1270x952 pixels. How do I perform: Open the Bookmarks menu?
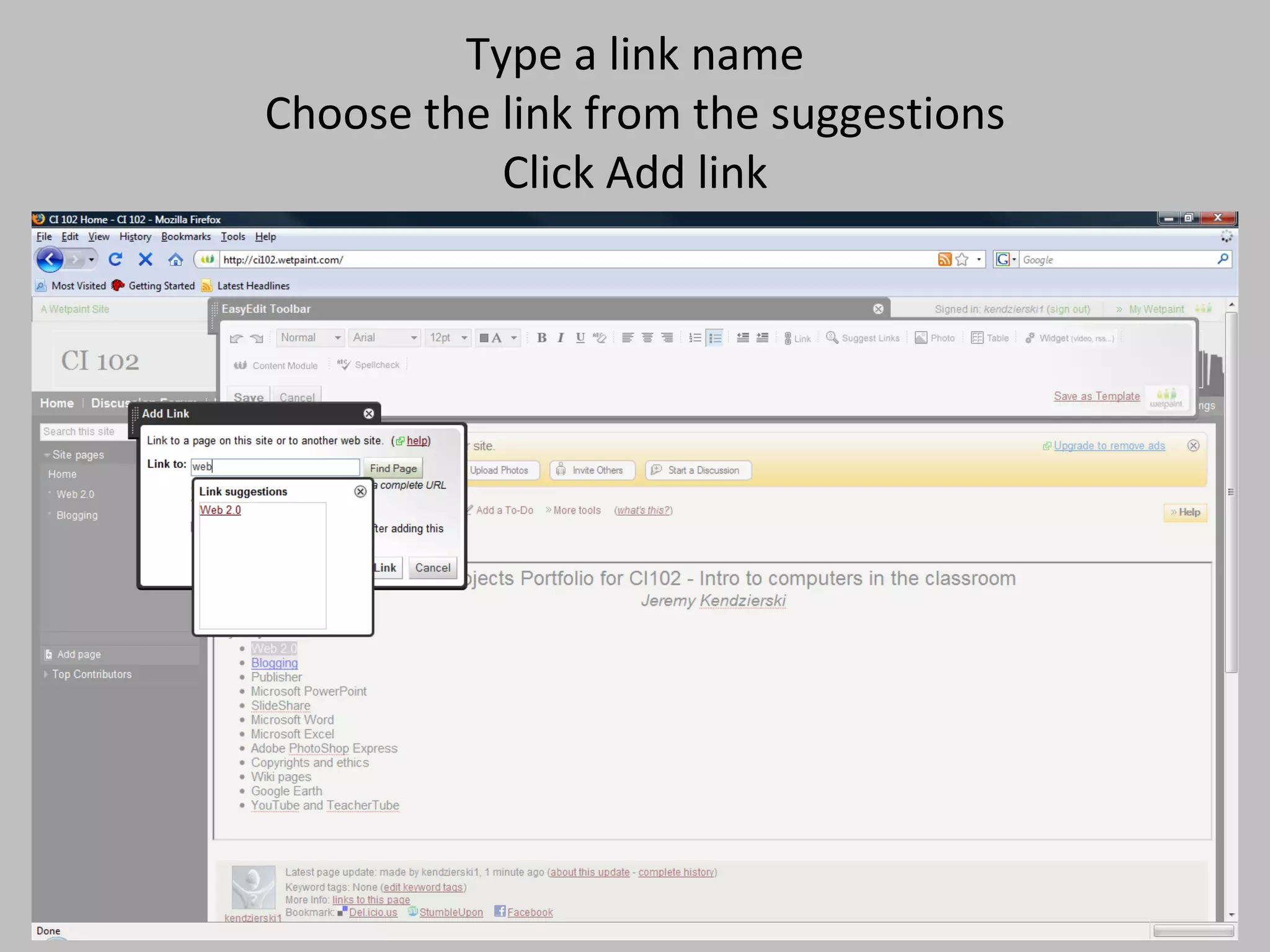click(186, 236)
